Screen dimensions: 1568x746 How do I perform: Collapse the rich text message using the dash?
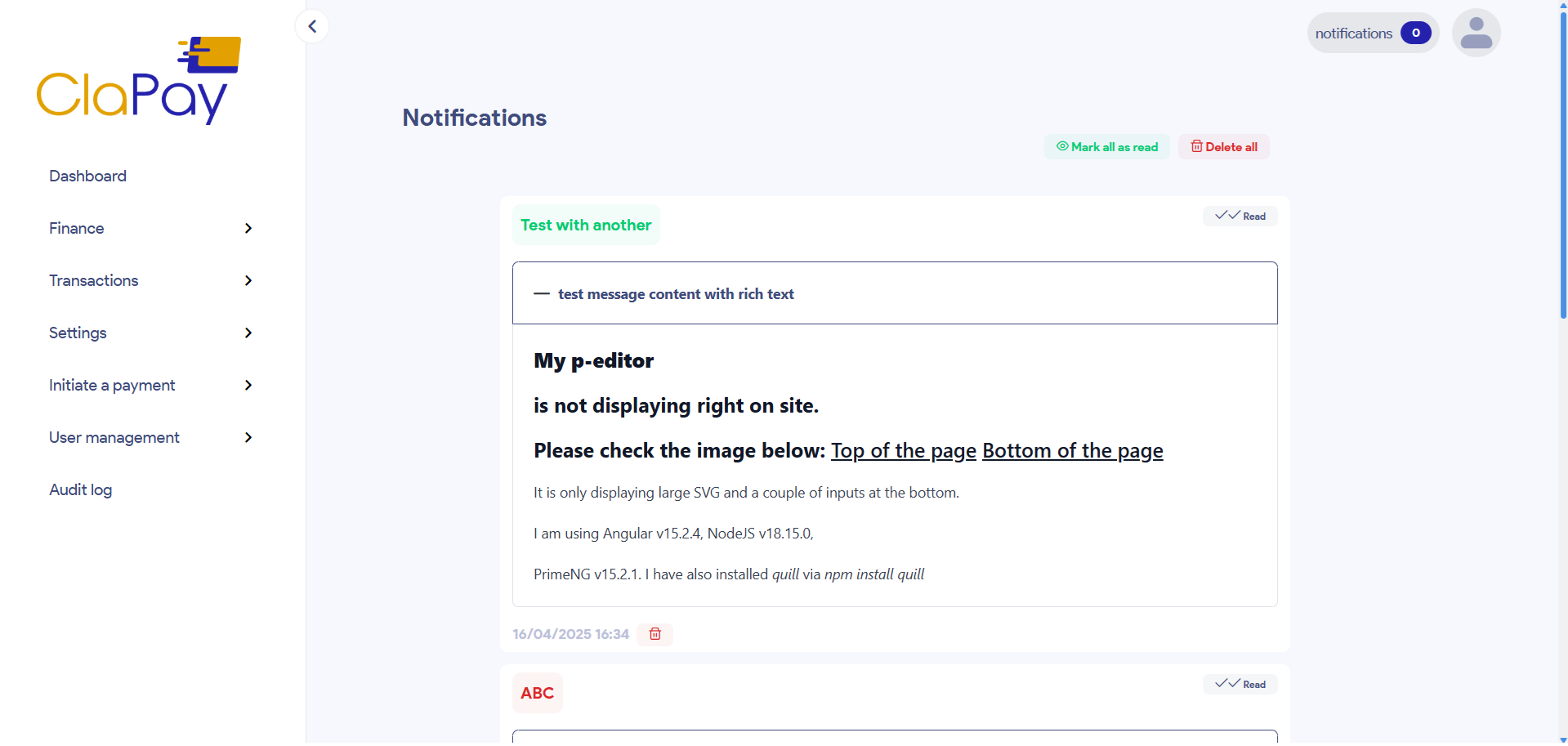coord(541,294)
